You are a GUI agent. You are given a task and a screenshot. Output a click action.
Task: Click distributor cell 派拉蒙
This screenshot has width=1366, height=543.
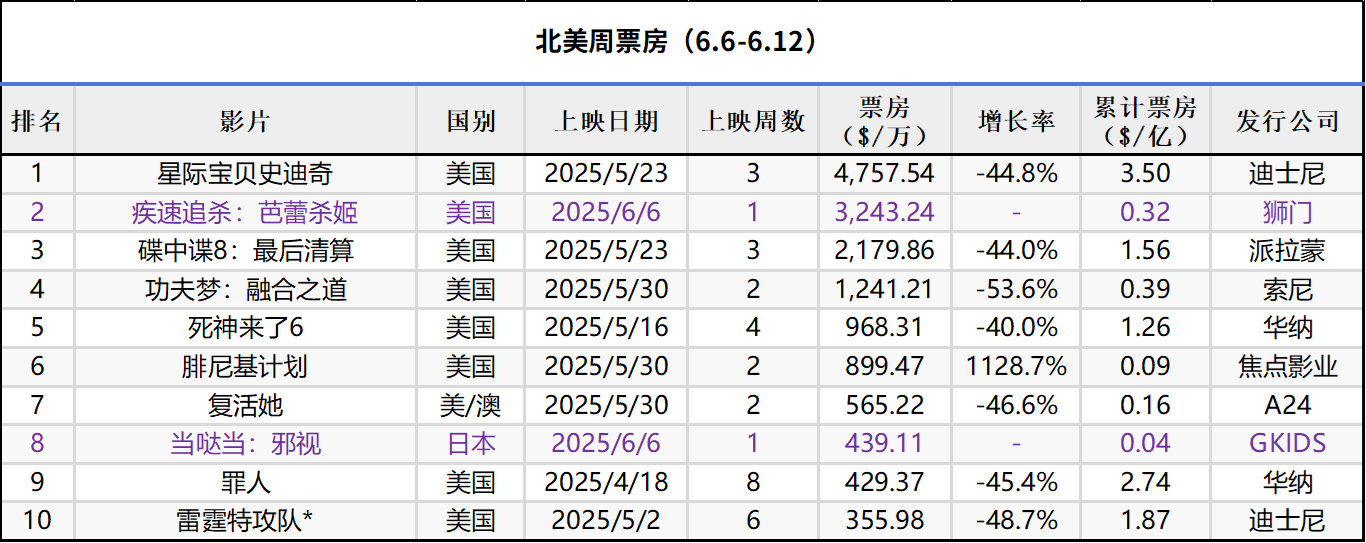[x=1288, y=251]
